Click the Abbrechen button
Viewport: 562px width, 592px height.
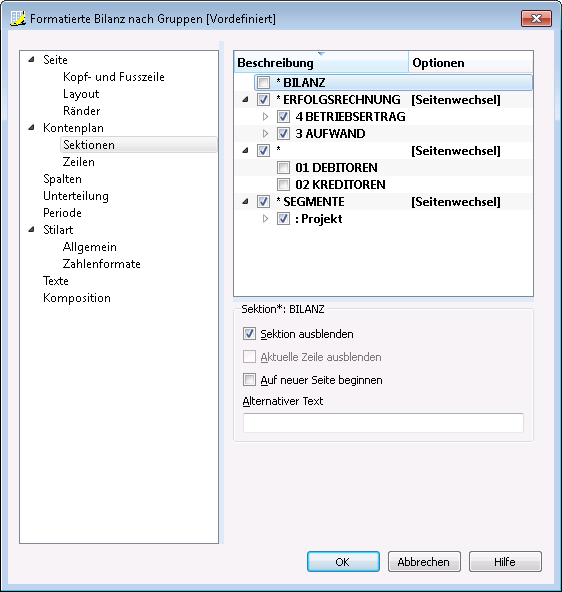click(424, 561)
